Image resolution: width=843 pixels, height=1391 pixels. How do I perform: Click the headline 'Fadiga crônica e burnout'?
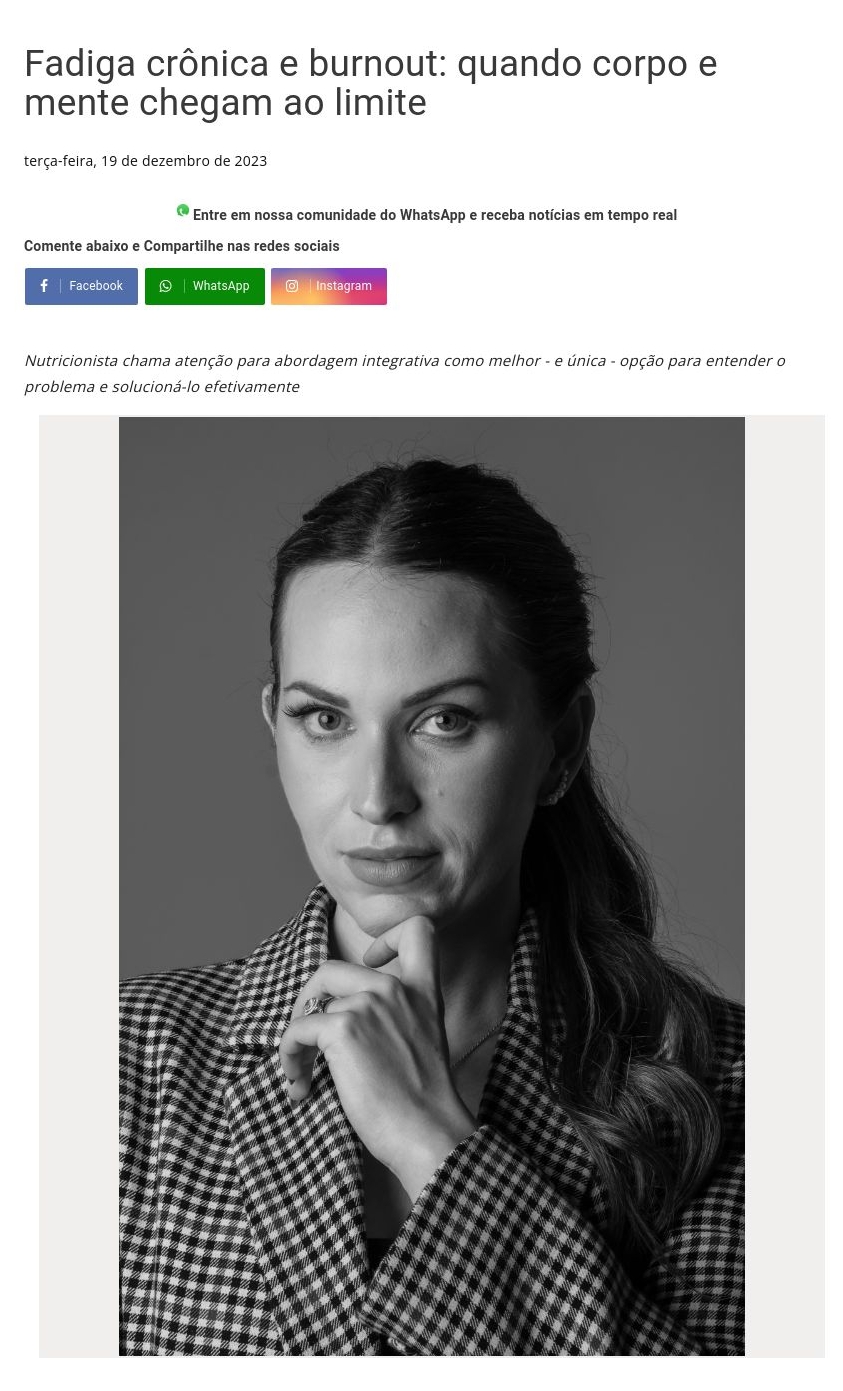235,63
